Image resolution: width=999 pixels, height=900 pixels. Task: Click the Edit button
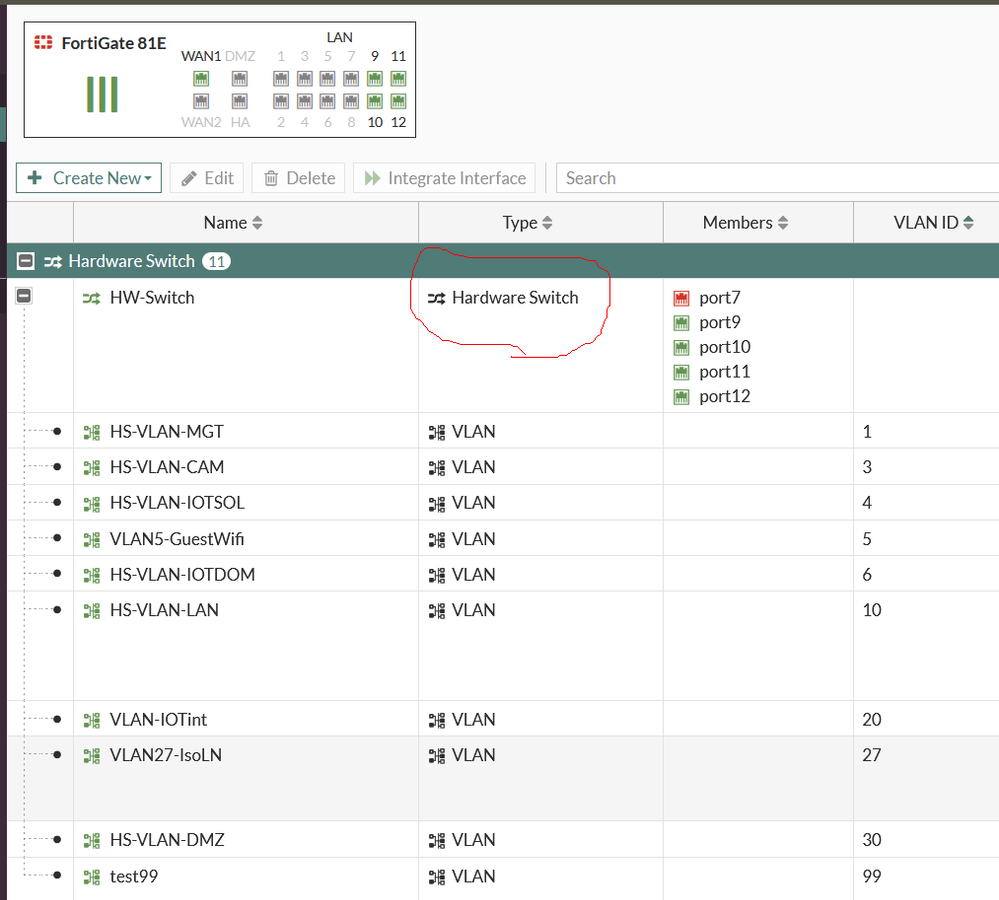click(x=207, y=178)
